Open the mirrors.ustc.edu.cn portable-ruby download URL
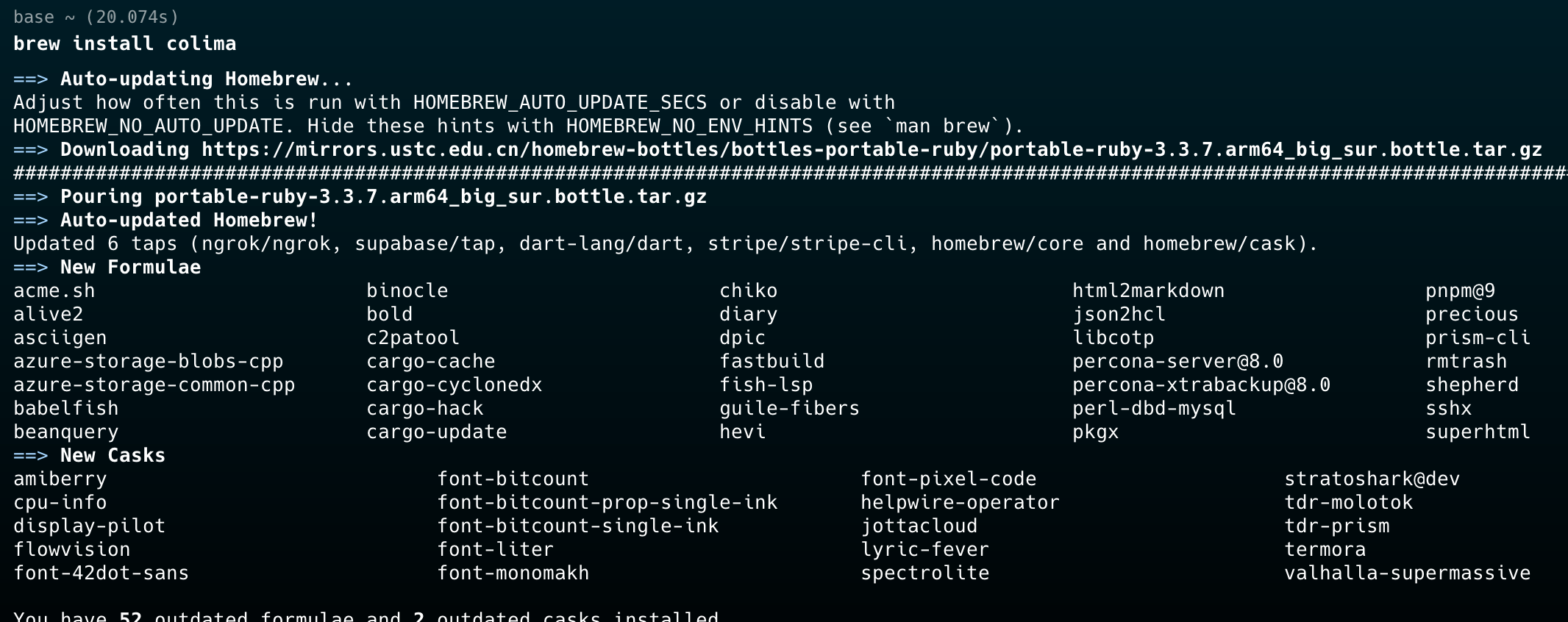The image size is (1568, 622). (x=872, y=149)
